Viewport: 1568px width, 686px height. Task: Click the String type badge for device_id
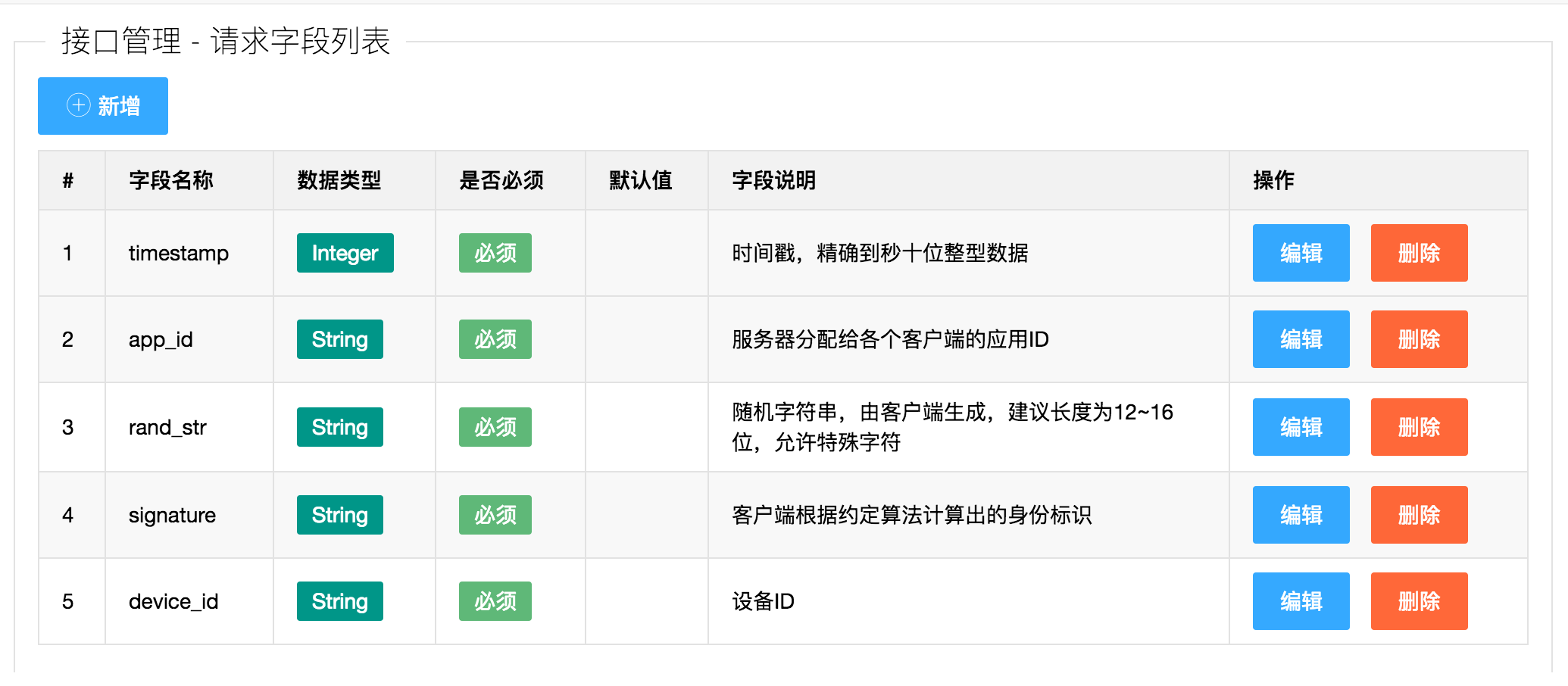click(x=339, y=600)
